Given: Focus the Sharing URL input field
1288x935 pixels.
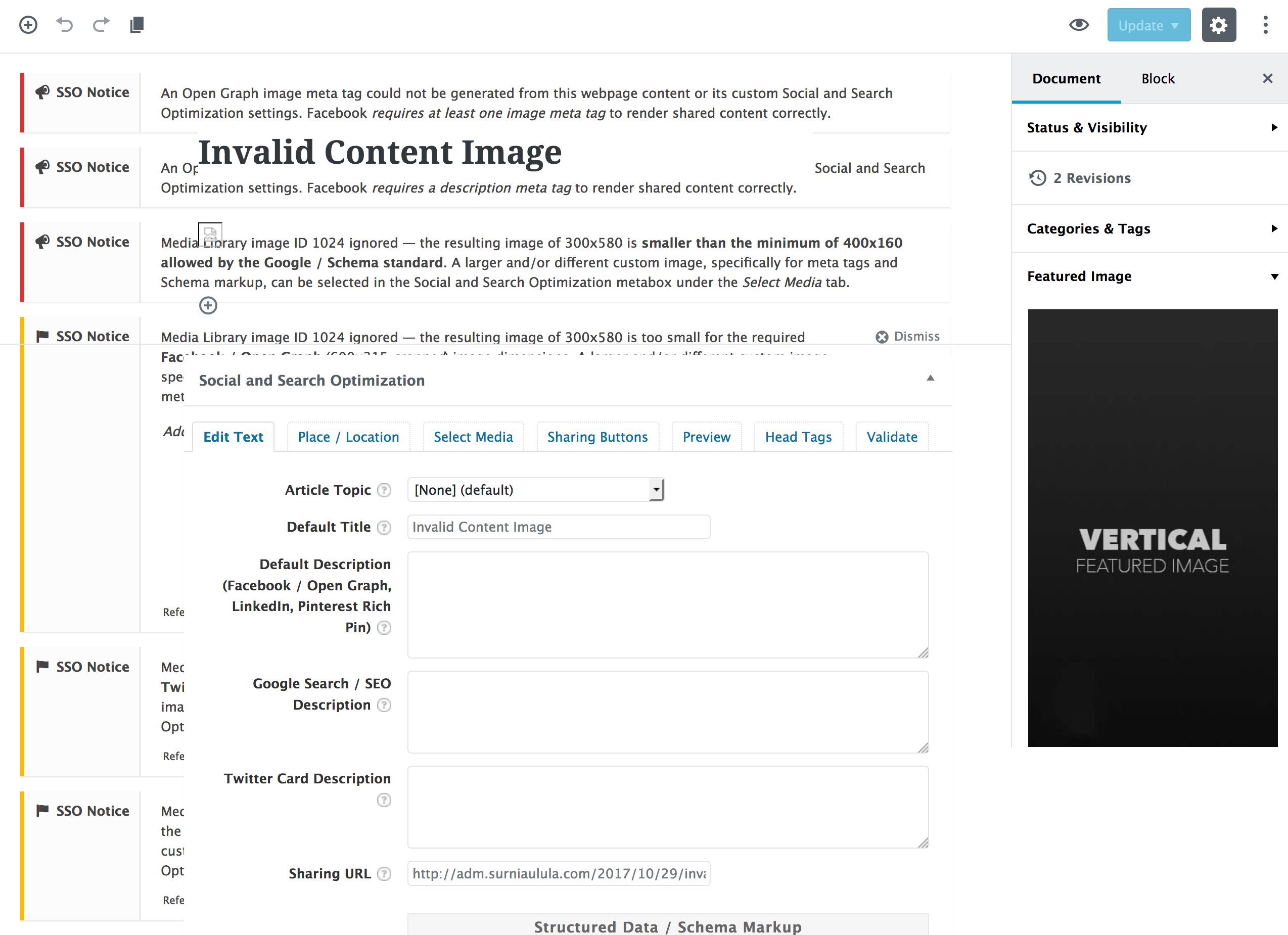Looking at the screenshot, I should click(x=559, y=873).
